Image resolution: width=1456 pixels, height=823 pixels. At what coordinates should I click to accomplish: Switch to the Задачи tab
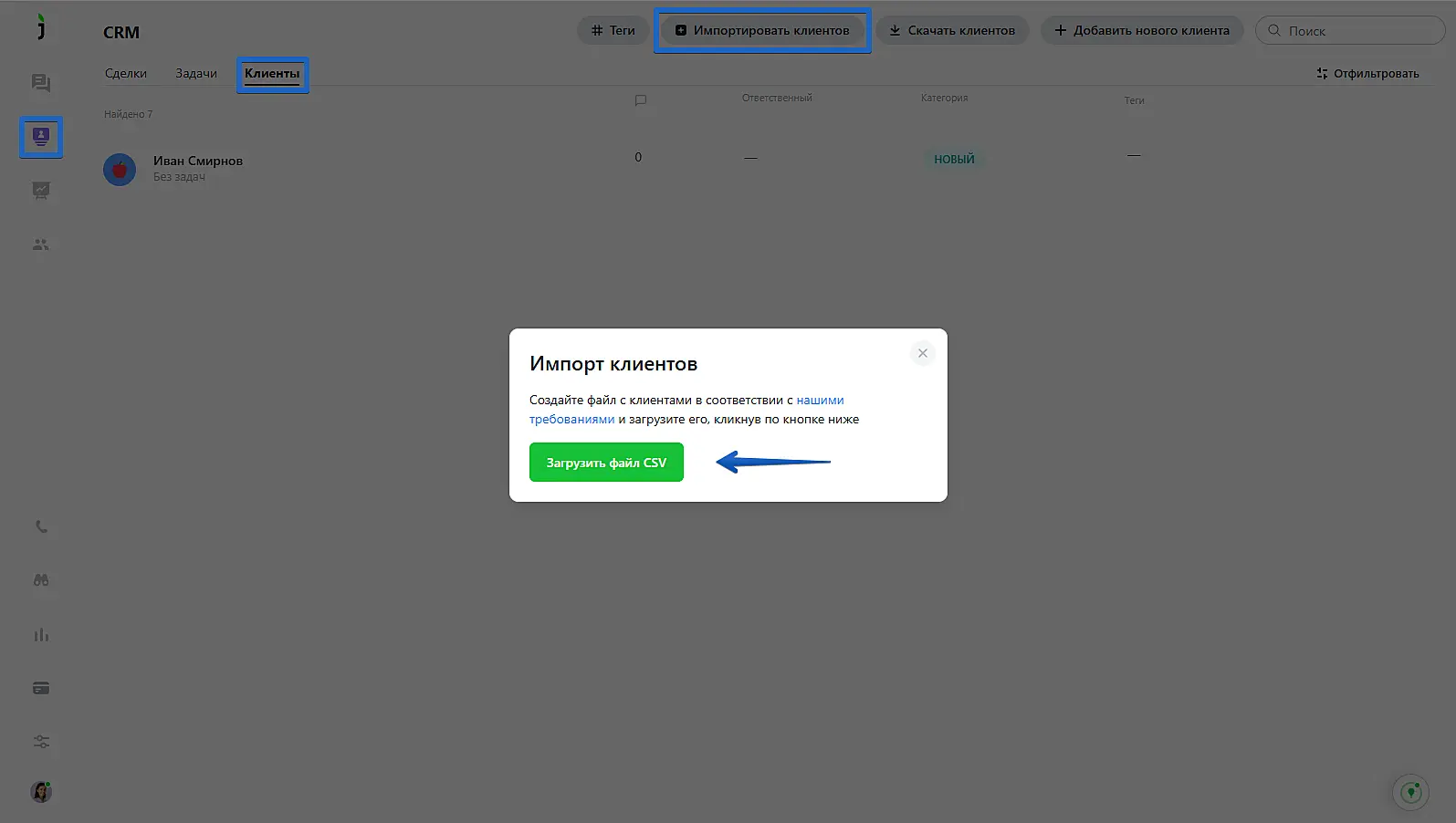coord(196,73)
